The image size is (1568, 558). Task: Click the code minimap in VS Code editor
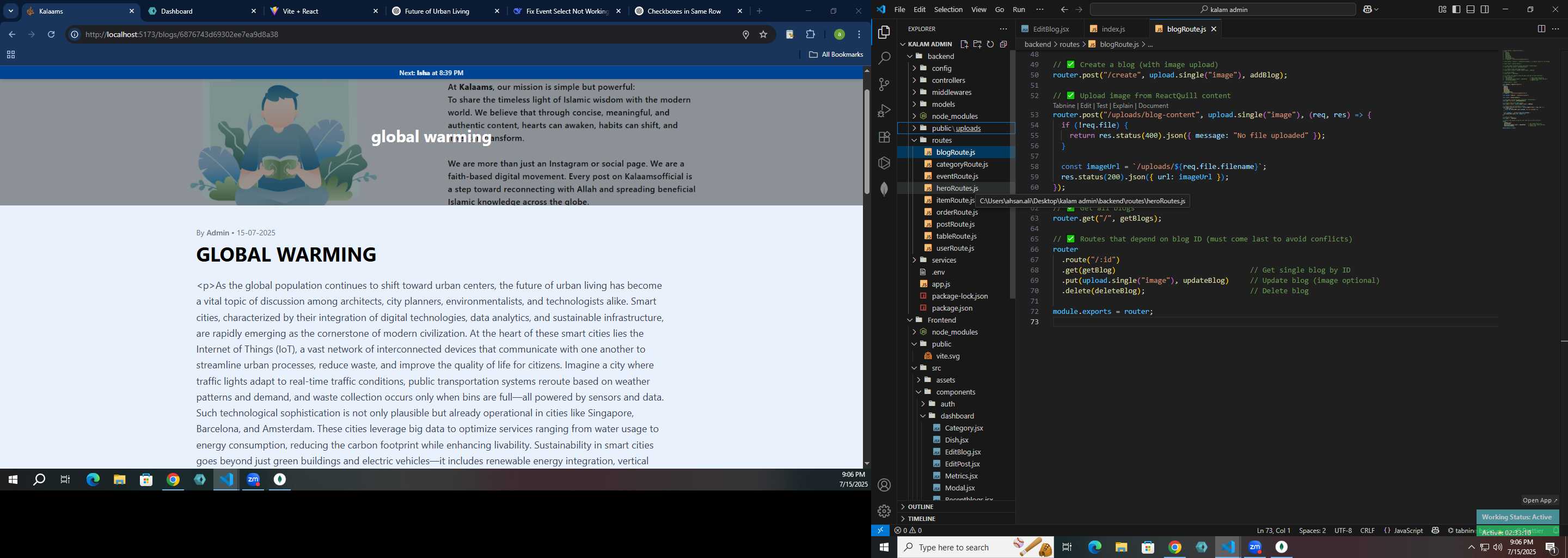[1528, 90]
